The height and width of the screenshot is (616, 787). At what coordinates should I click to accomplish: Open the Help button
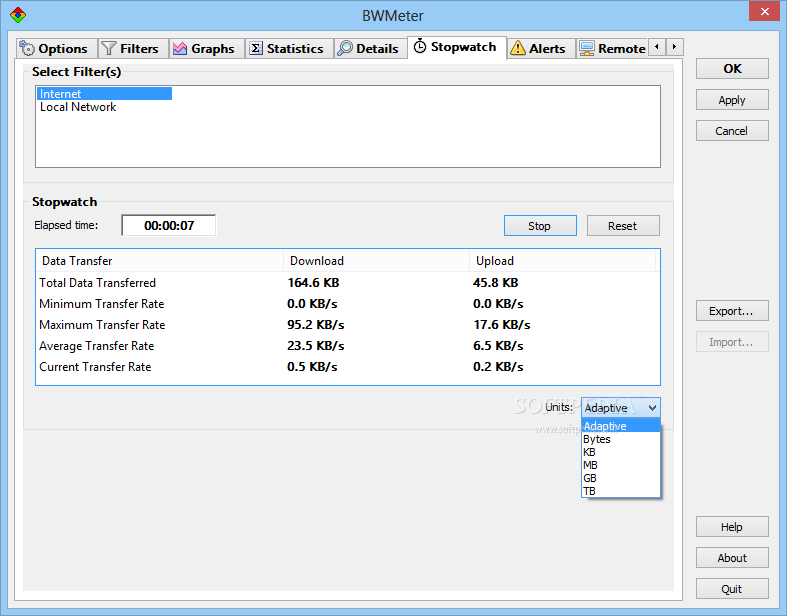point(732,527)
